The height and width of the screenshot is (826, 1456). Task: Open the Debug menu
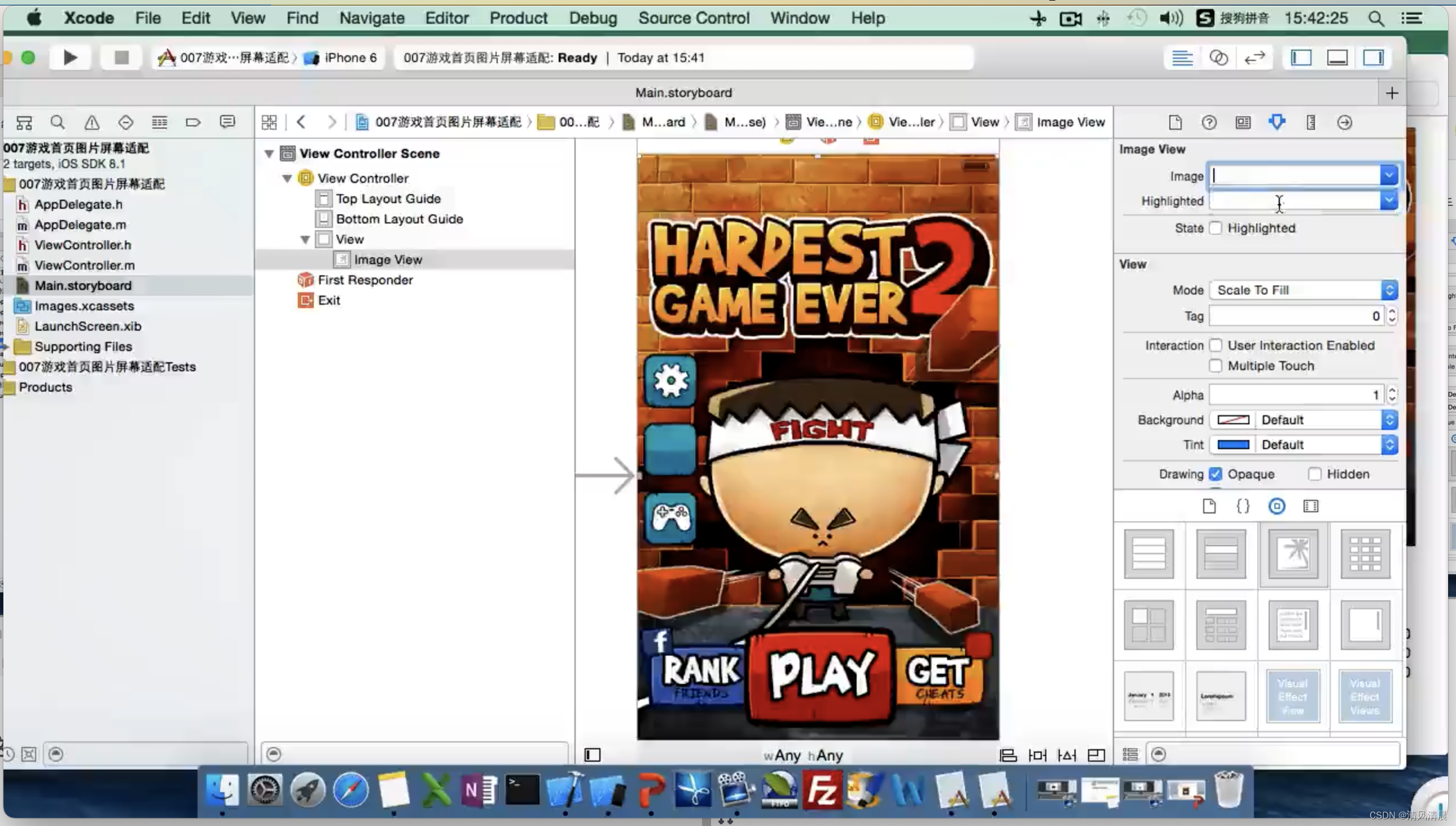[593, 18]
